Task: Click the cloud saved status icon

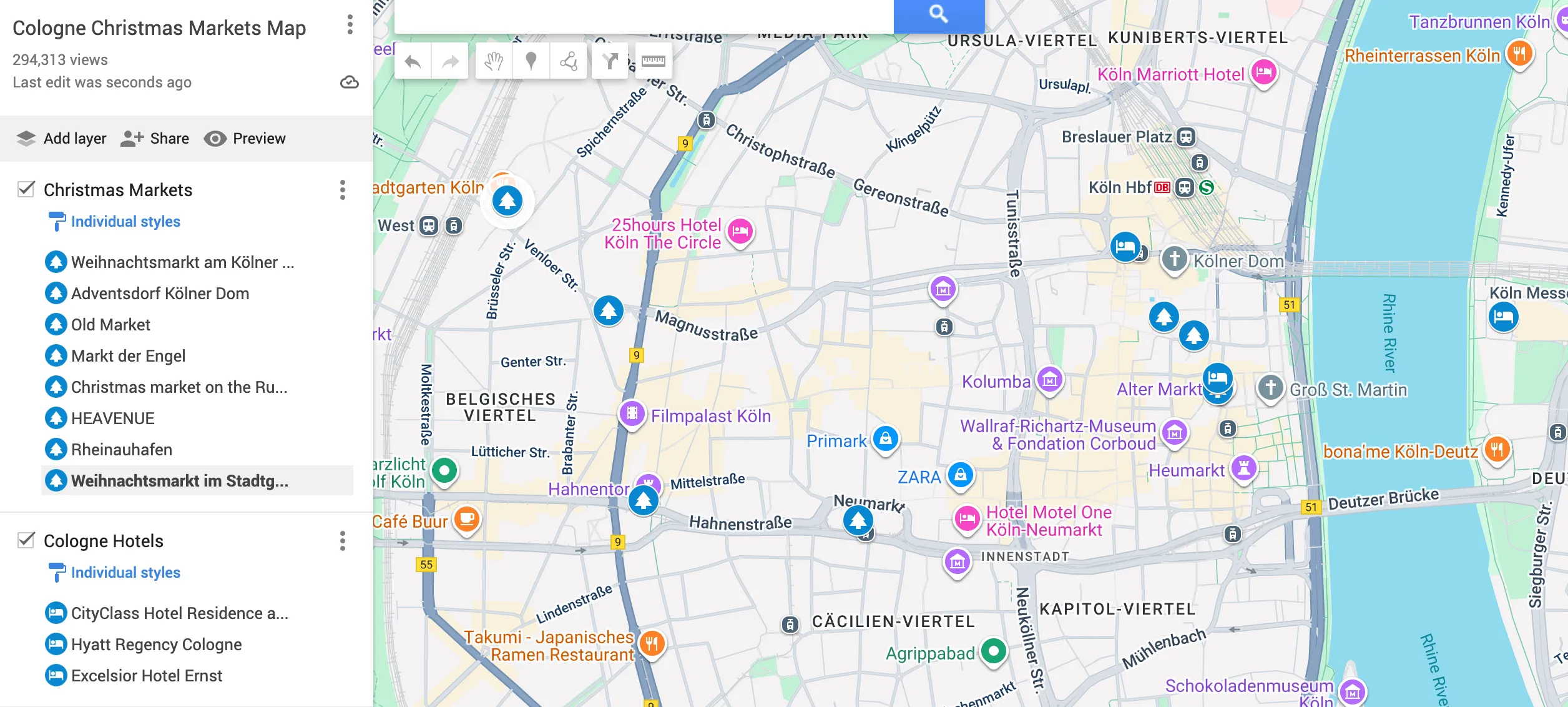Action: point(349,82)
